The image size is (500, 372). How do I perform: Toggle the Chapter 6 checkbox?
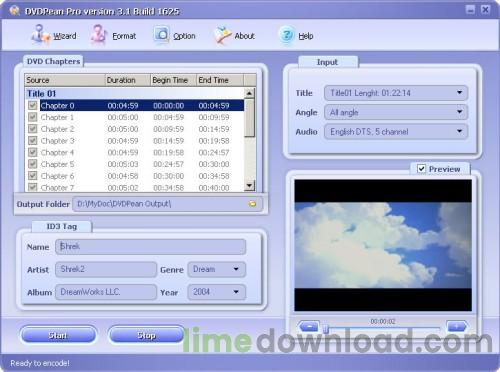32,176
